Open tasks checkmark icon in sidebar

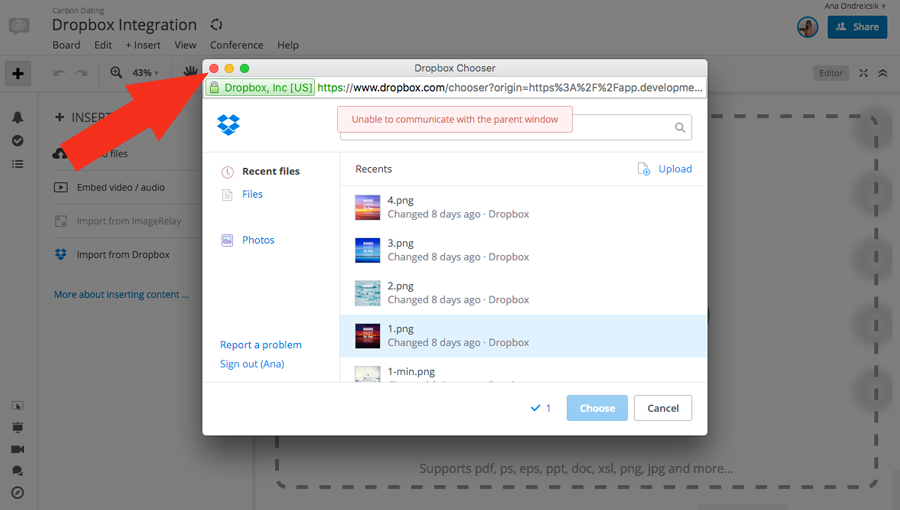pyautogui.click(x=18, y=141)
